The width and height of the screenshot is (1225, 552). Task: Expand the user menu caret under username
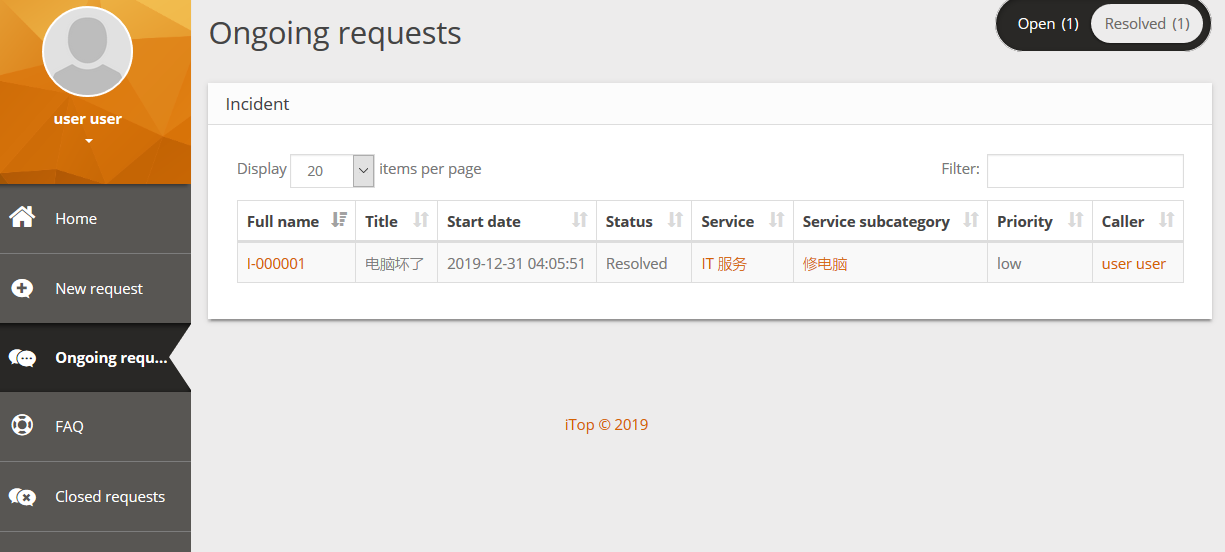(88, 141)
